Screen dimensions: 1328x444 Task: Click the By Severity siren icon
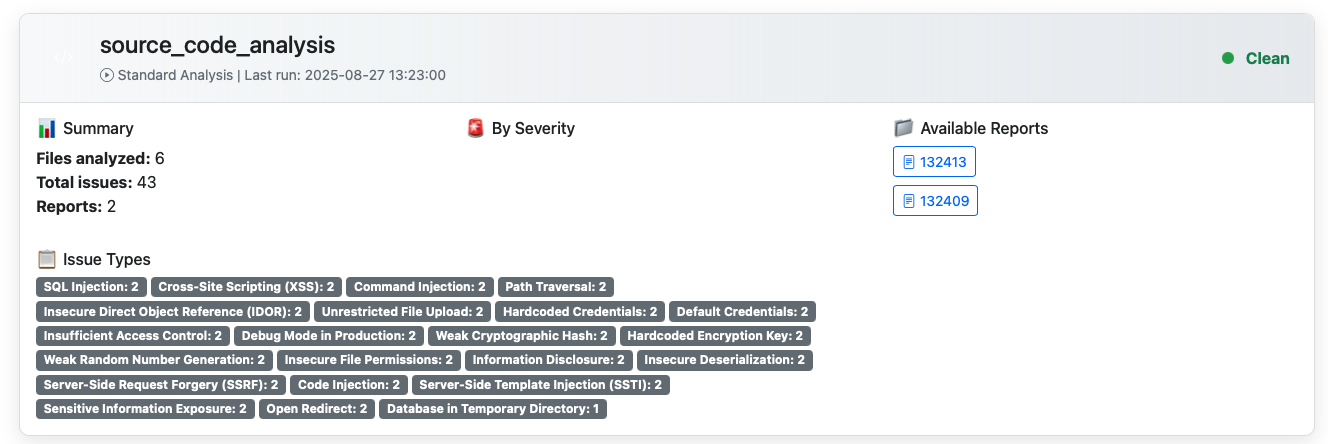point(475,128)
